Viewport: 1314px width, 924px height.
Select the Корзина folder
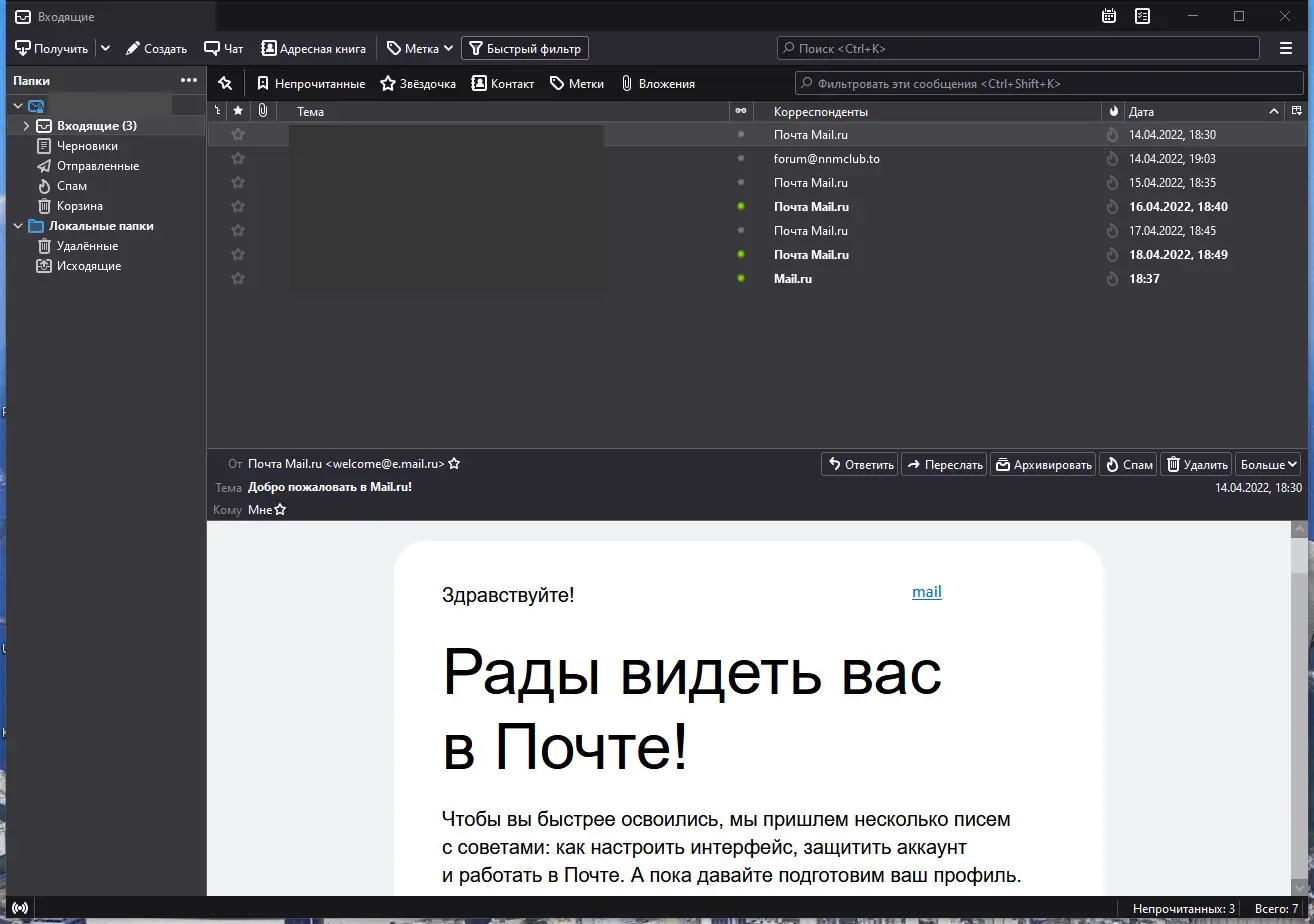coord(80,206)
